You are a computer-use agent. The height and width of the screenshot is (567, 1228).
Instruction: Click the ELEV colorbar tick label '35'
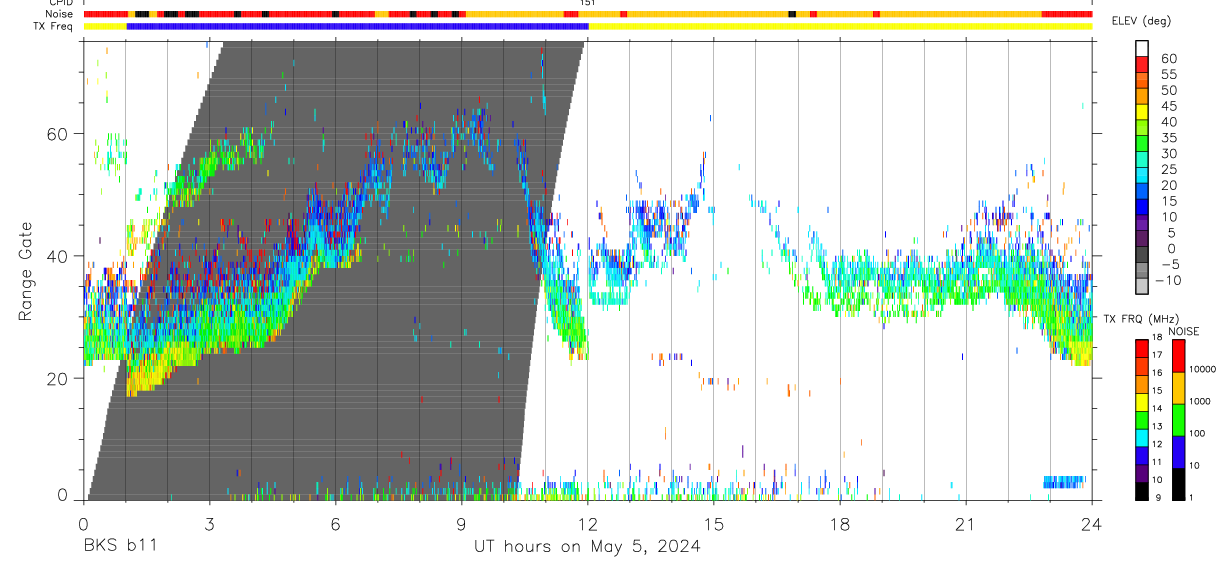(x=1168, y=138)
